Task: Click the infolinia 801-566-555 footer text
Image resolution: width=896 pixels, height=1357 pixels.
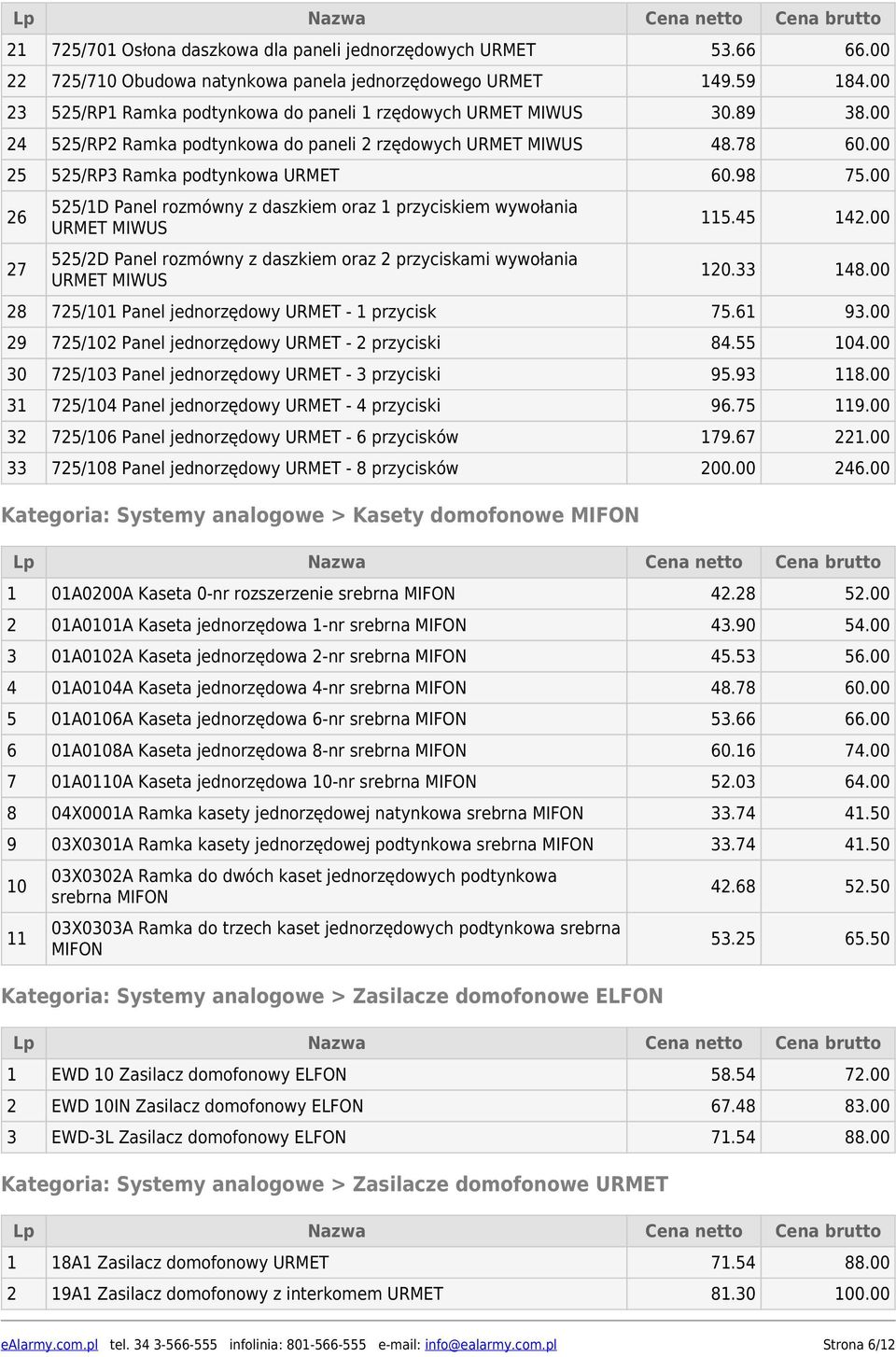Action: point(298,1345)
